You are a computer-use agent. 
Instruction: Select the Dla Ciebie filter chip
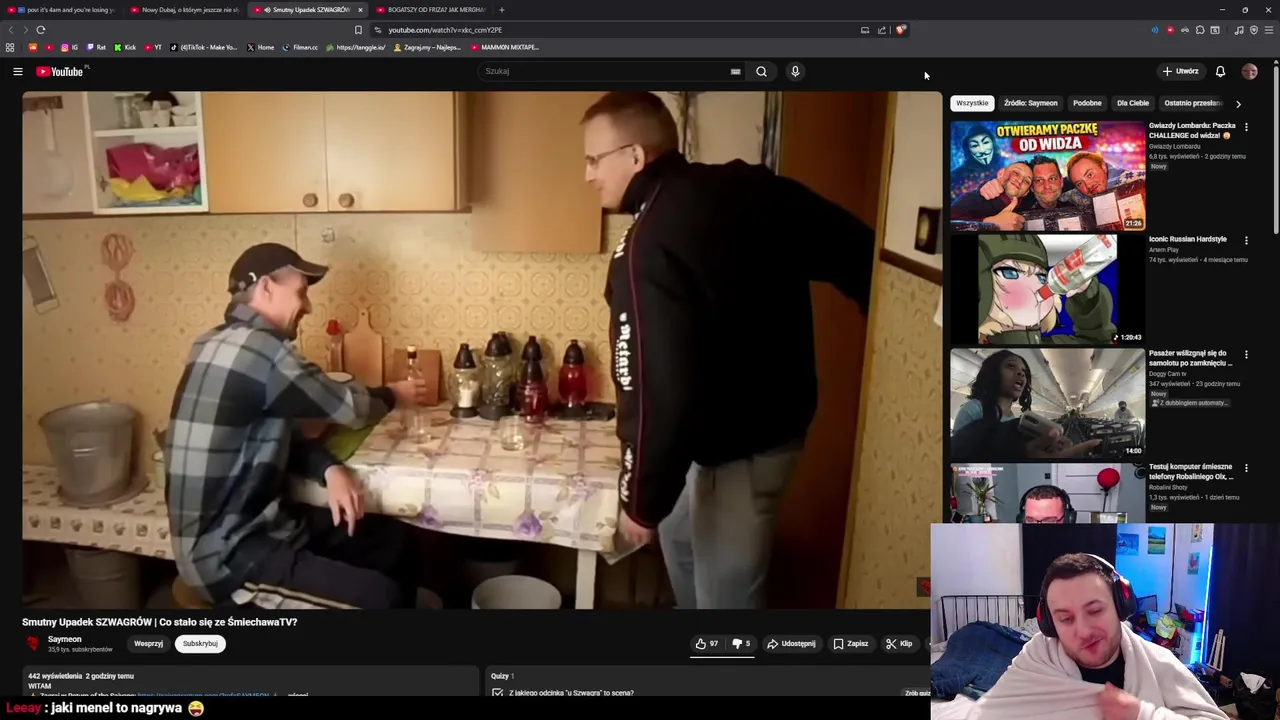[1133, 103]
